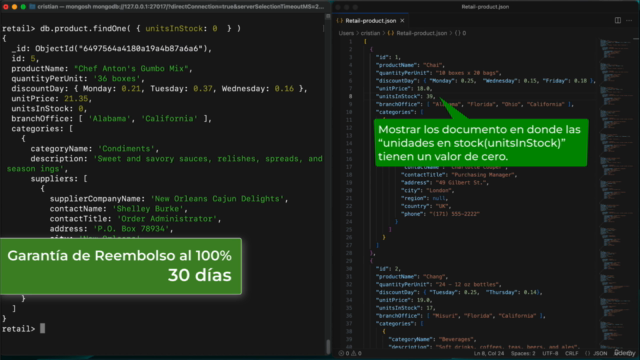The image size is (640, 360).
Task: Close the Retail-product.json editor tab
Action: pos(402,20)
